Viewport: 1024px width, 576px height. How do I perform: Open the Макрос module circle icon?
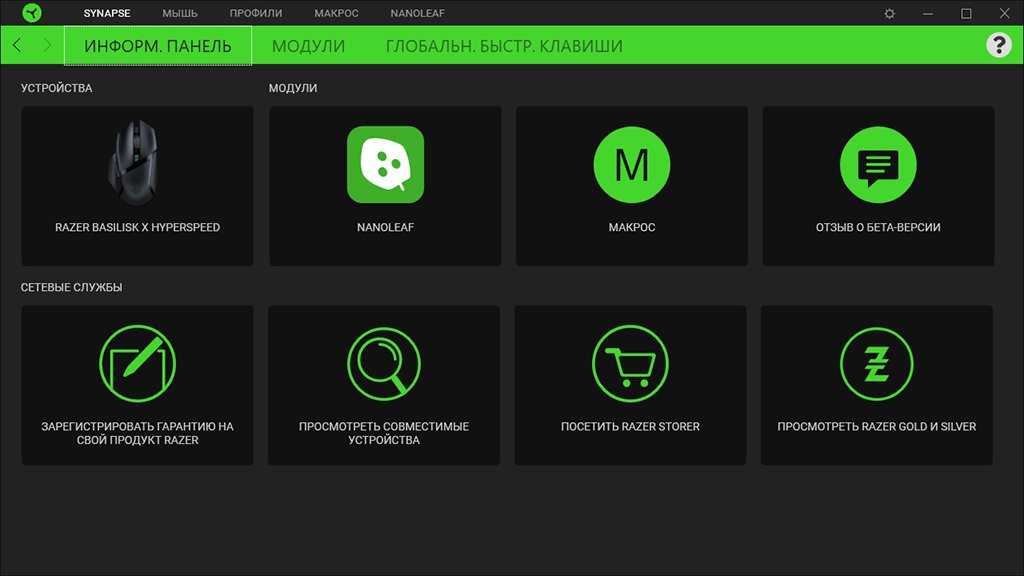[x=631, y=165]
